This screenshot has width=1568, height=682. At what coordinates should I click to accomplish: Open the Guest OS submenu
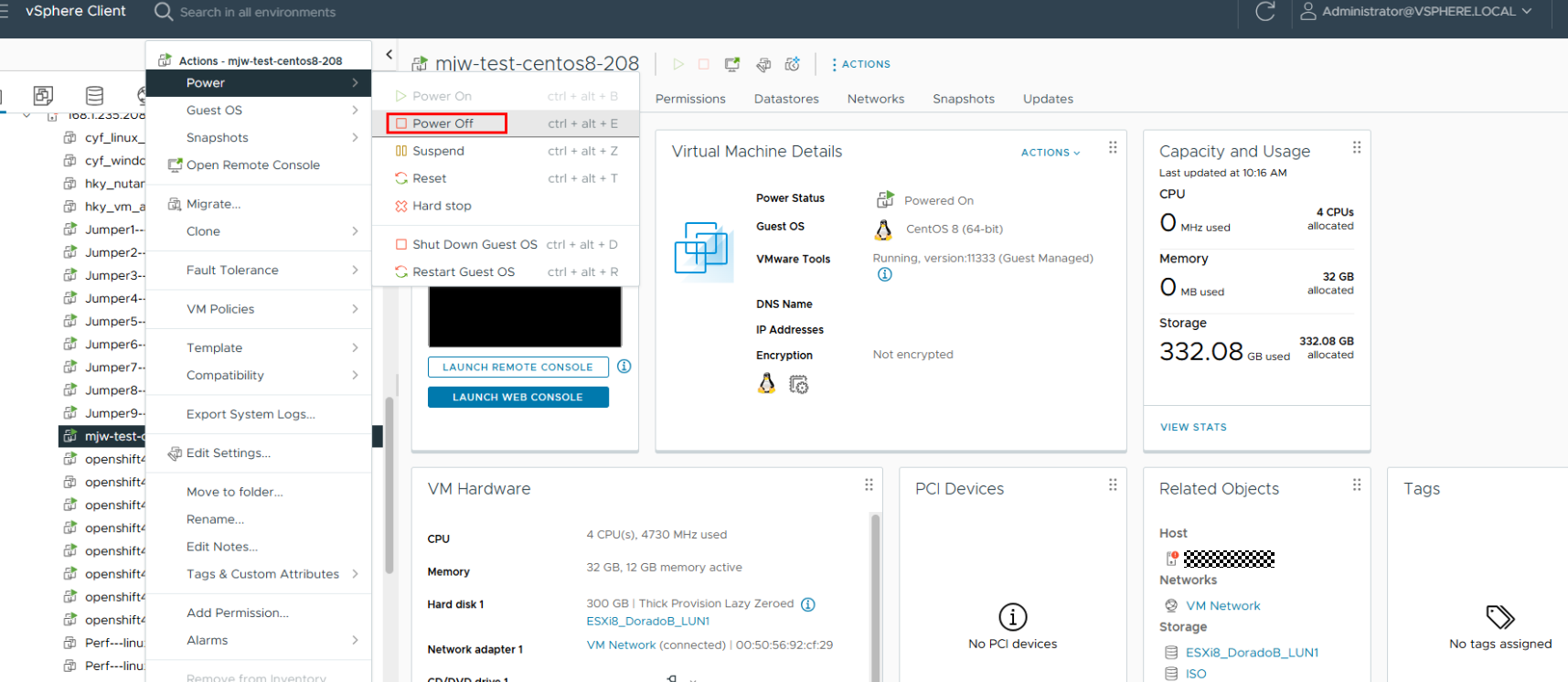point(259,110)
